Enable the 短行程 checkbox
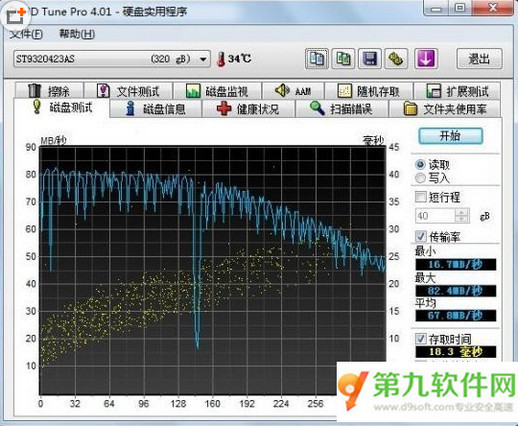 click(x=421, y=197)
